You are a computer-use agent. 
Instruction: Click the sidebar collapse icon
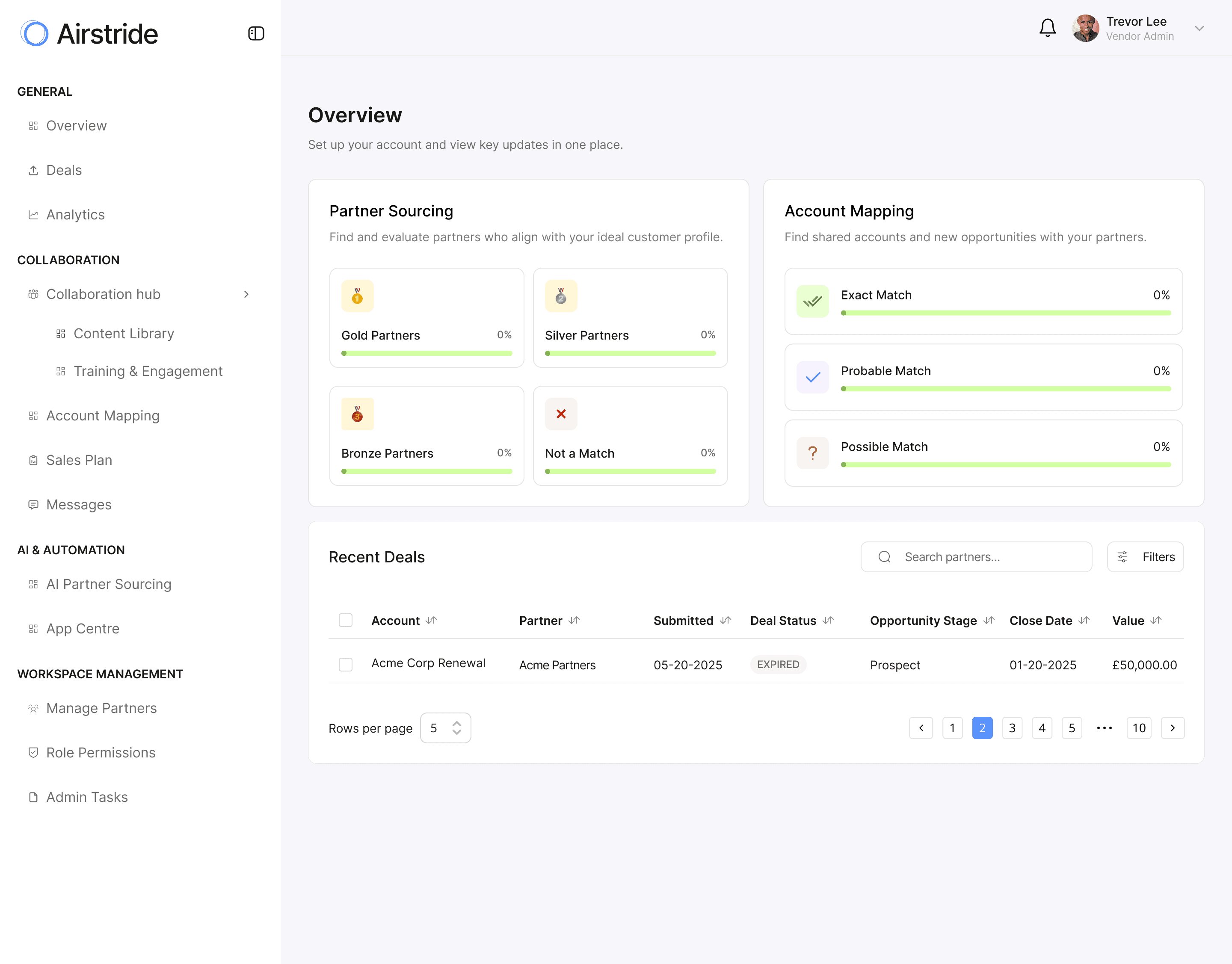point(255,33)
